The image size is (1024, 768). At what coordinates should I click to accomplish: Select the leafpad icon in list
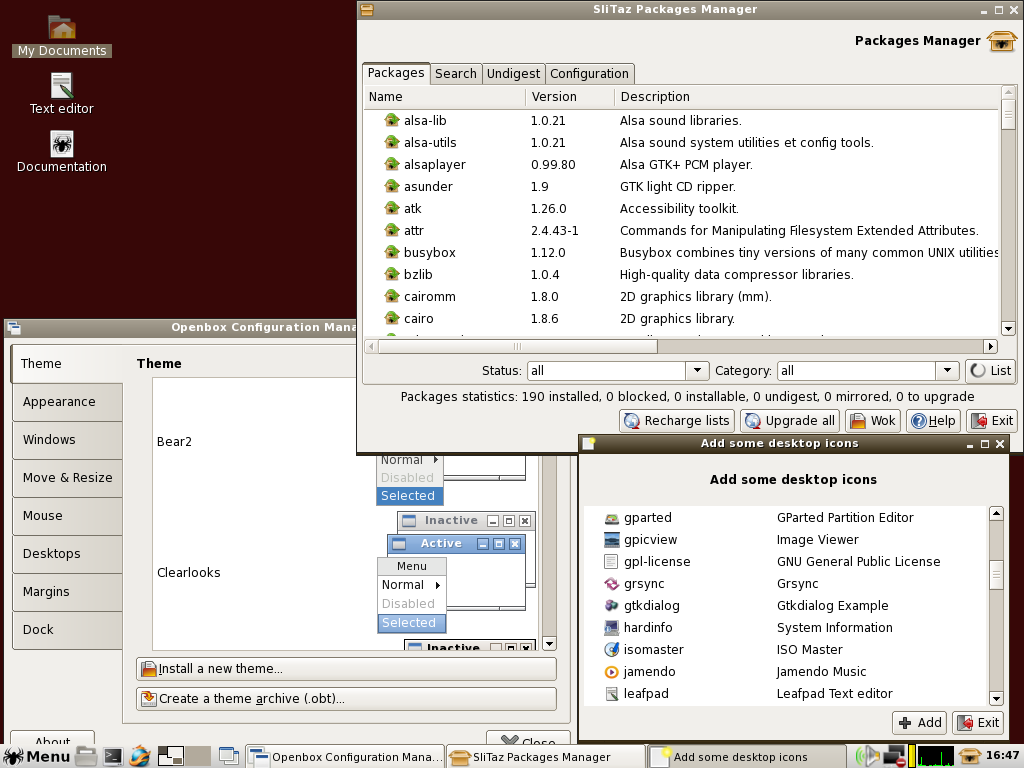click(x=611, y=694)
